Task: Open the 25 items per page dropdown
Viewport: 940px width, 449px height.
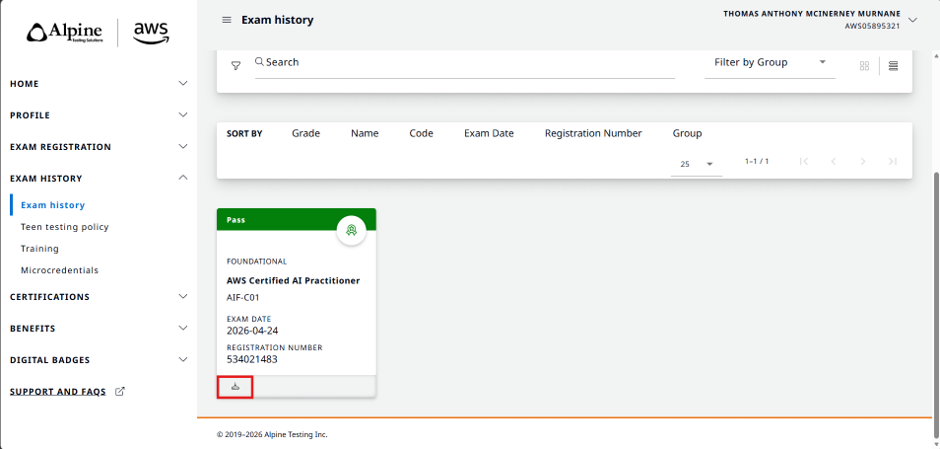Action: click(x=696, y=164)
